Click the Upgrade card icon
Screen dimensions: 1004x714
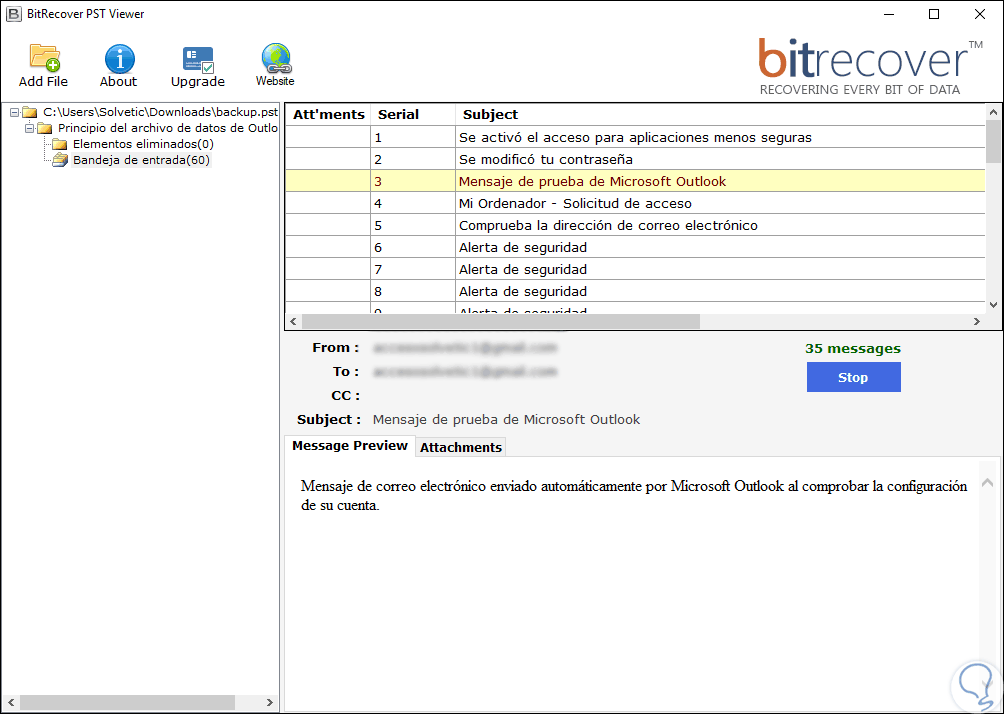(198, 60)
